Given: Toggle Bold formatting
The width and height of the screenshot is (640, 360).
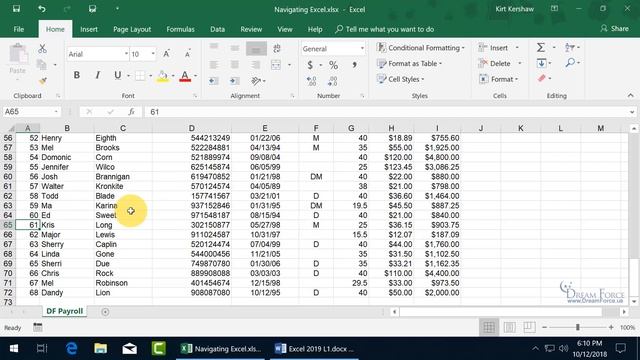Looking at the screenshot, I should click(76, 75).
